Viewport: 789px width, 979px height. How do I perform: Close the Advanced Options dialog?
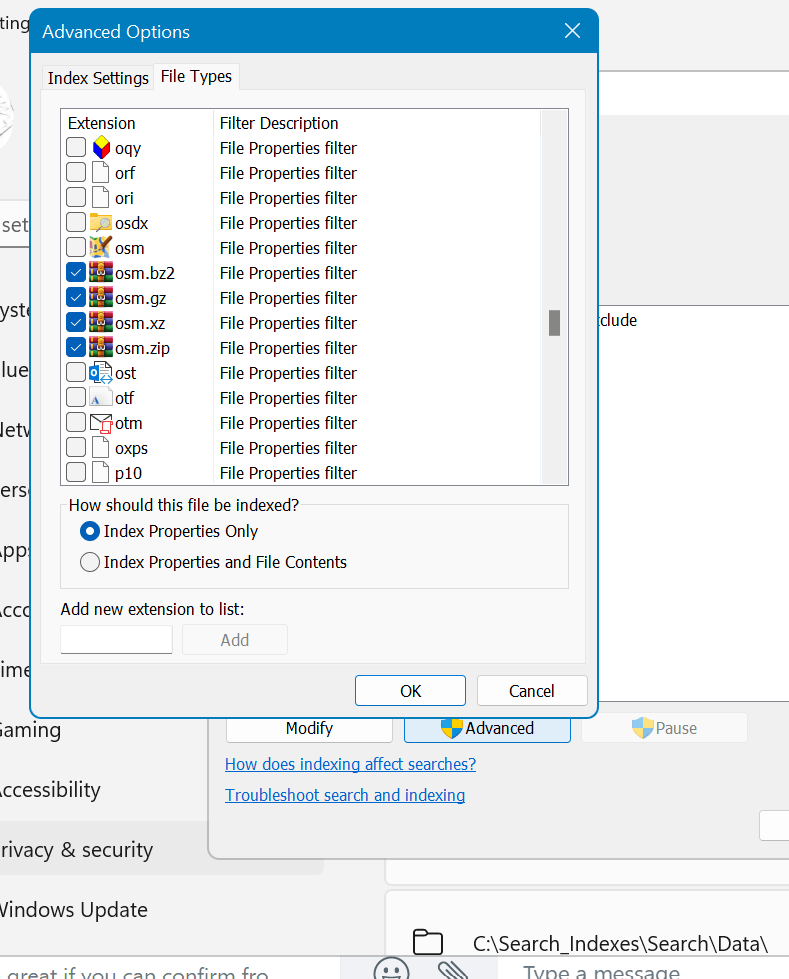pos(572,31)
